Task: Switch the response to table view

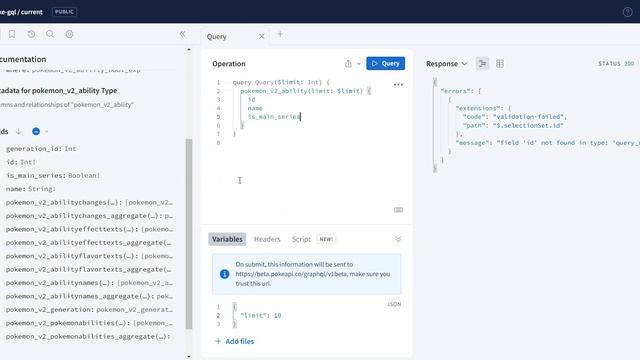Action: (500, 64)
